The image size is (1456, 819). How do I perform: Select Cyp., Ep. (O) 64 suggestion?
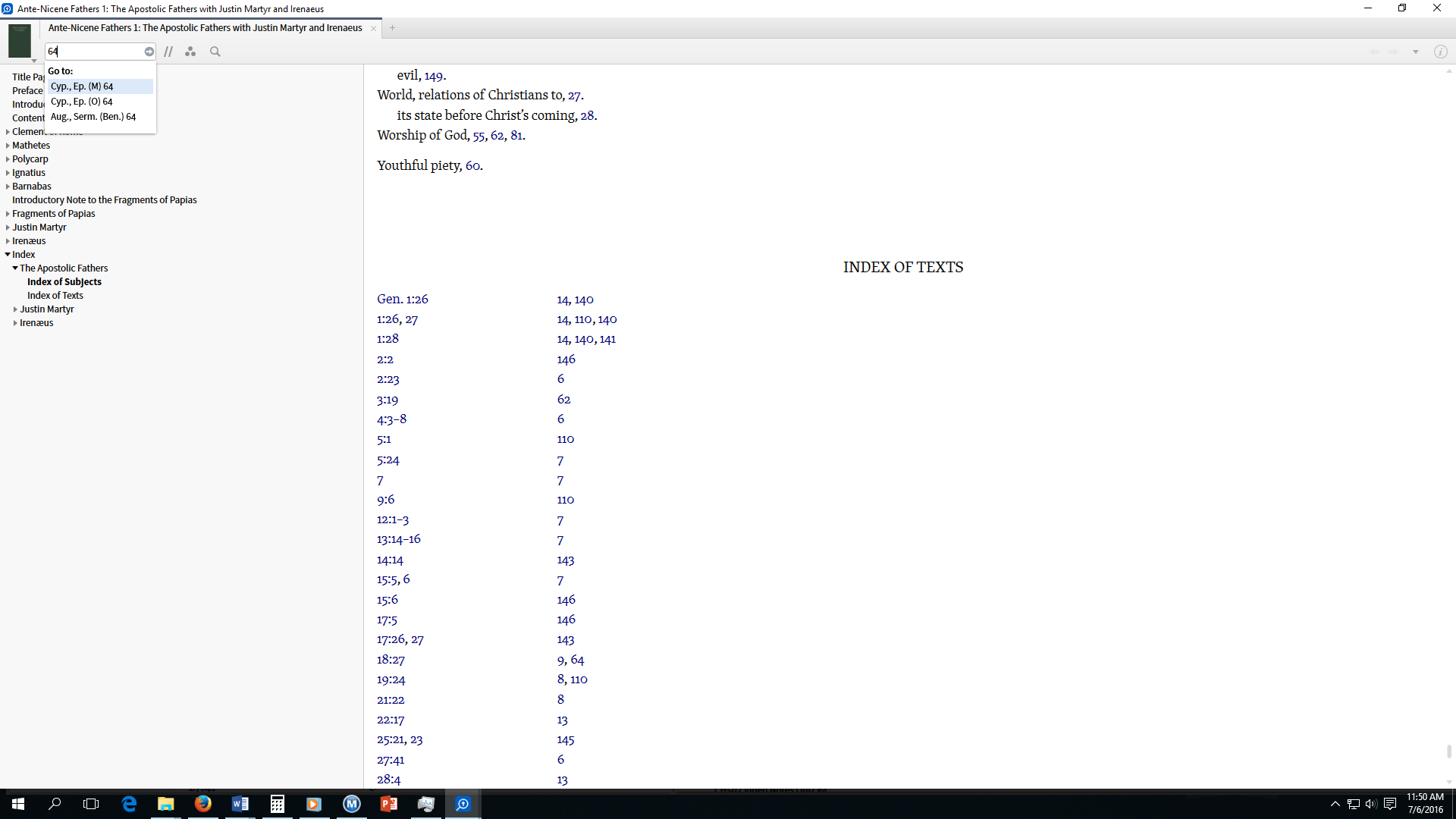tap(82, 102)
